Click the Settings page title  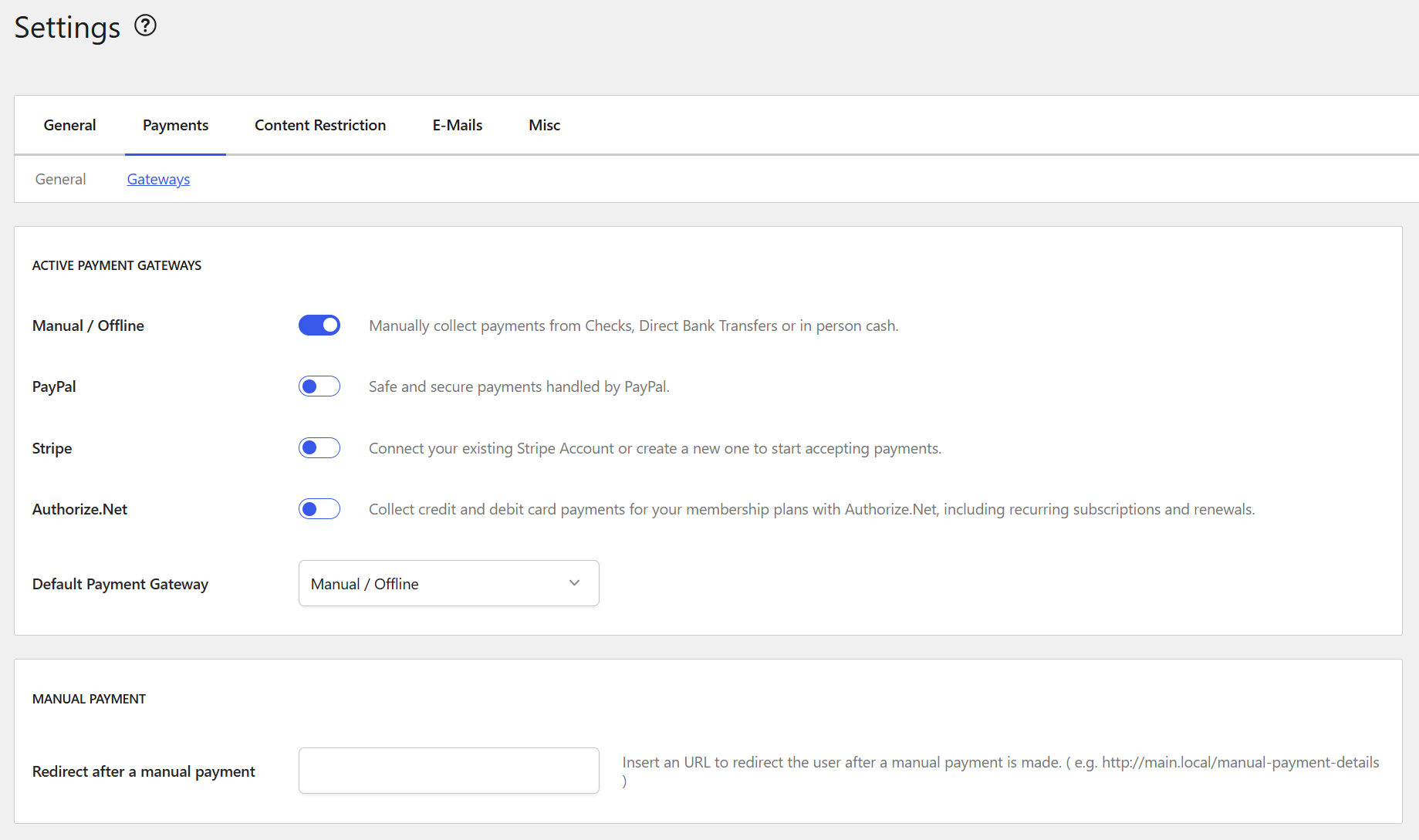coord(67,28)
